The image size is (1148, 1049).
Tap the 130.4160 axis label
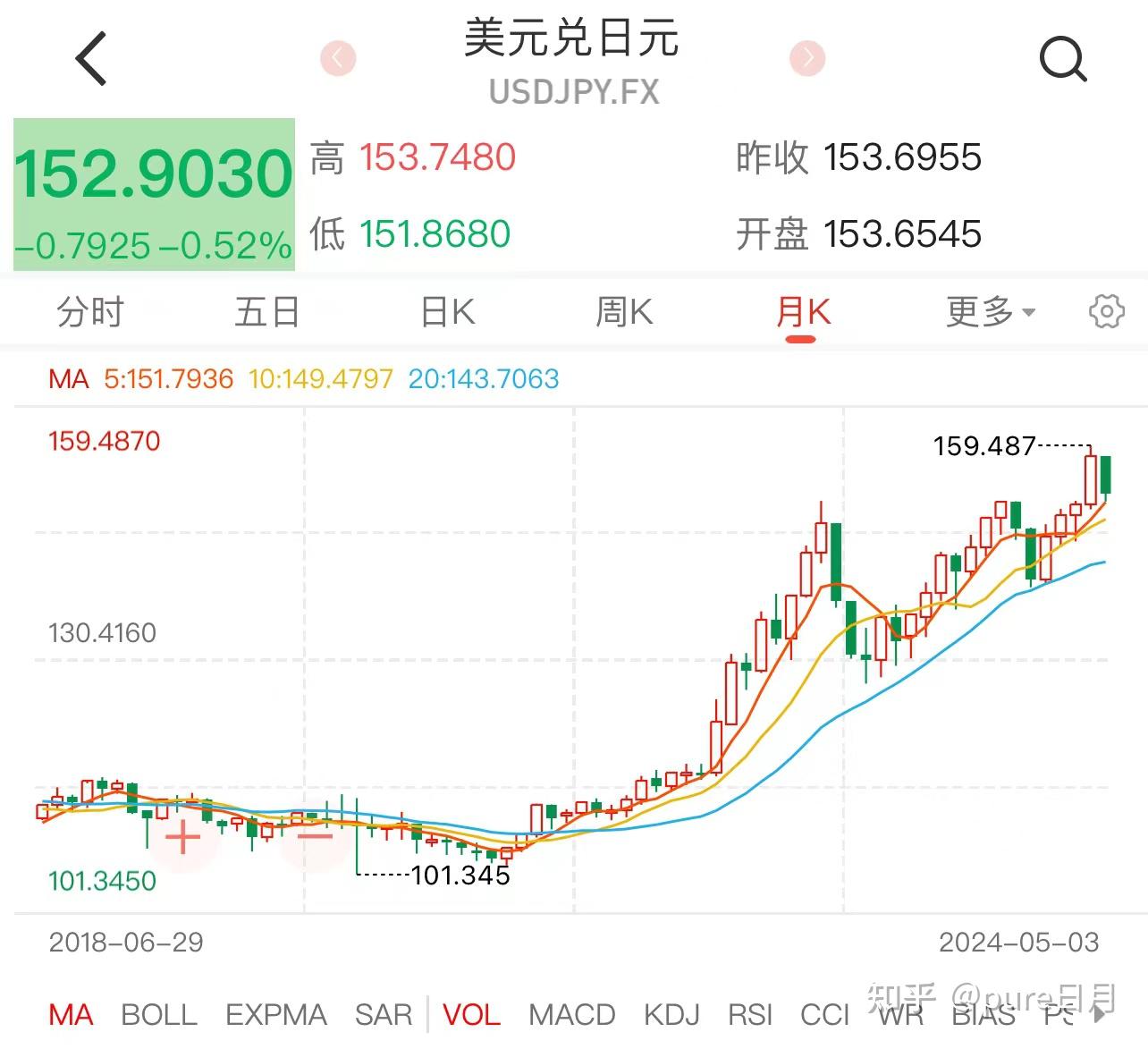(102, 633)
